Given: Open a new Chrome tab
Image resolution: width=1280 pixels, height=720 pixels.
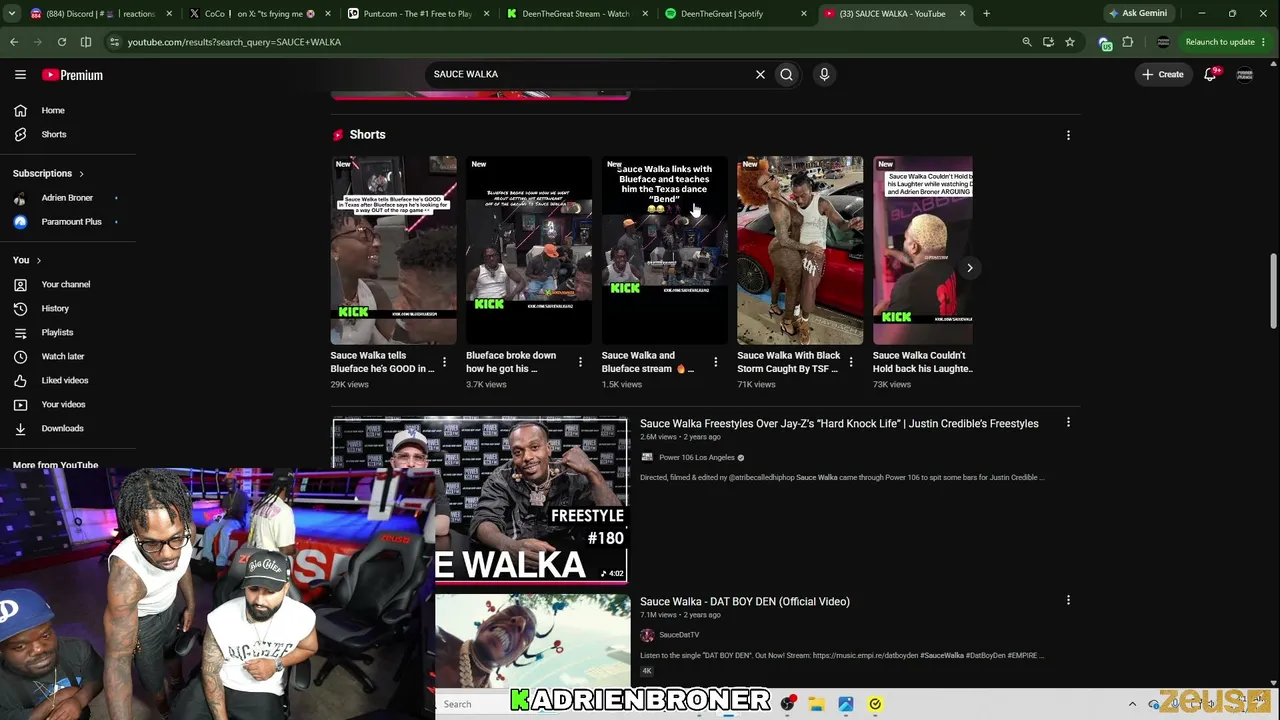Looking at the screenshot, I should tap(986, 14).
